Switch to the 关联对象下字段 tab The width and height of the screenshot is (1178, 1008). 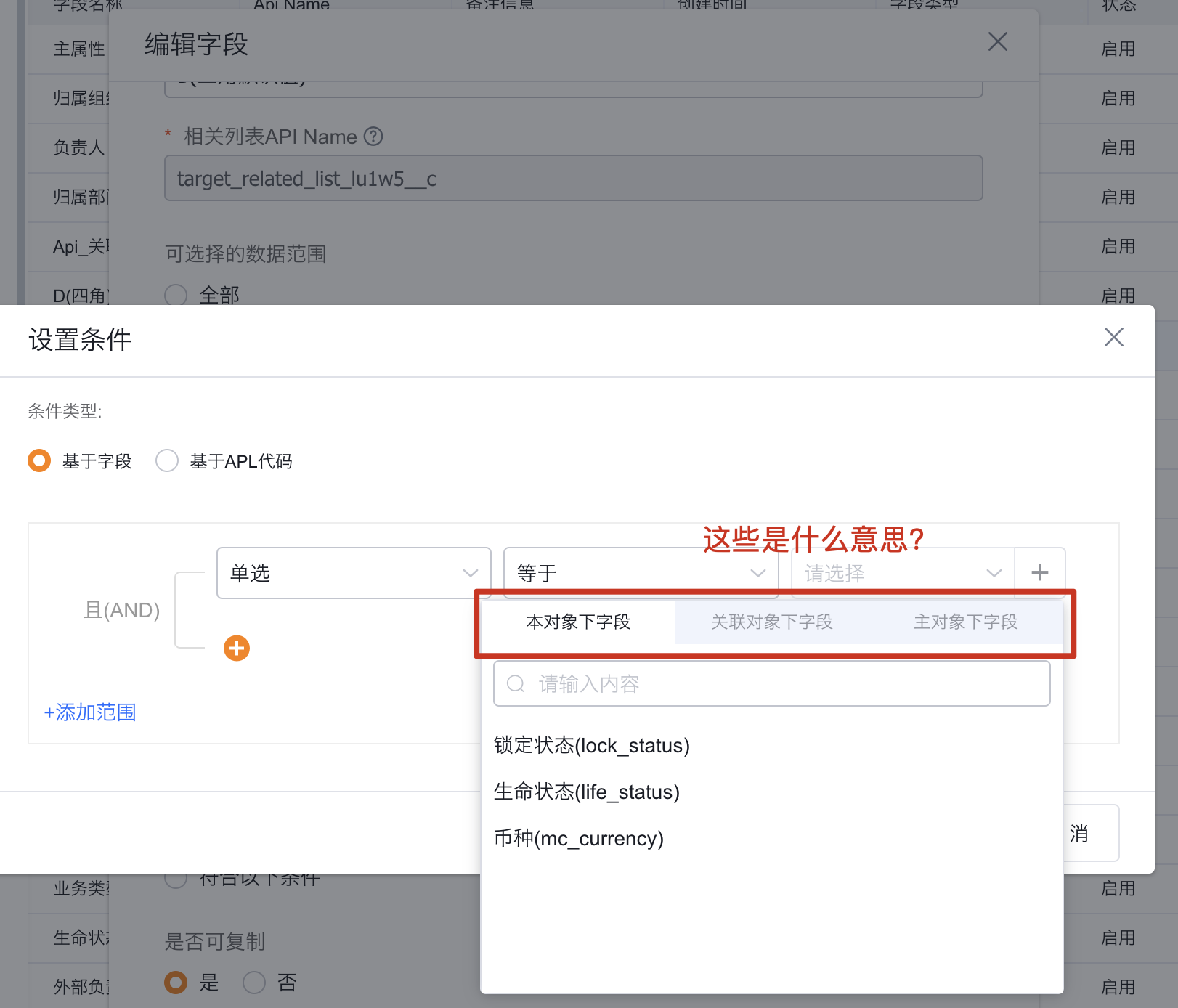coord(771,622)
